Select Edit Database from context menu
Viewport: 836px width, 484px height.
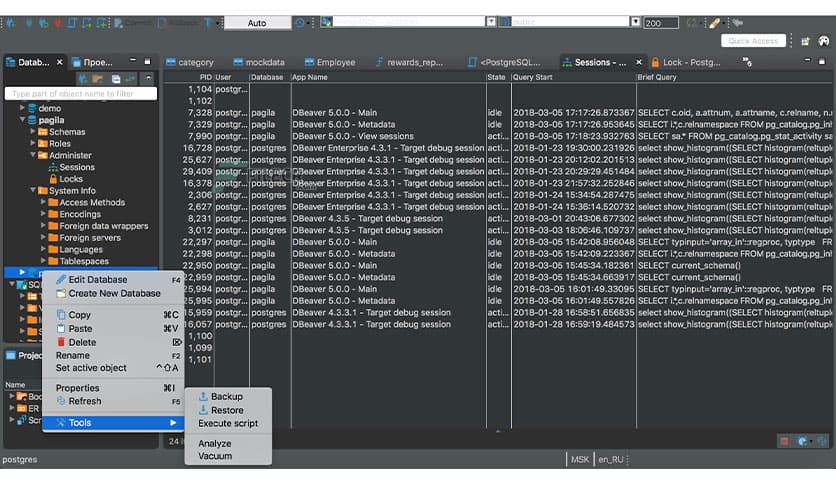click(113, 279)
